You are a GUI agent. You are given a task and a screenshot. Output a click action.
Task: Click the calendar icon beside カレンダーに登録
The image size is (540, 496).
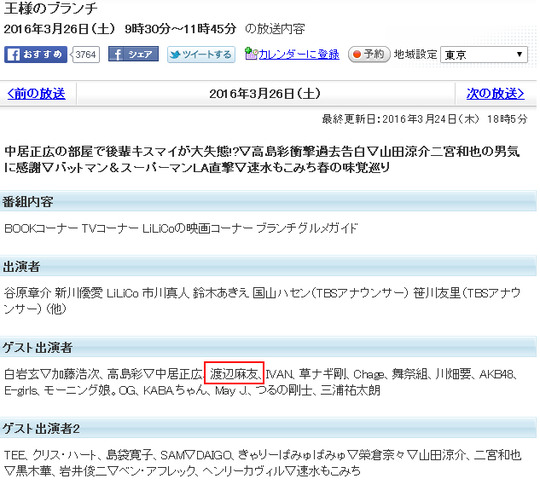251,53
